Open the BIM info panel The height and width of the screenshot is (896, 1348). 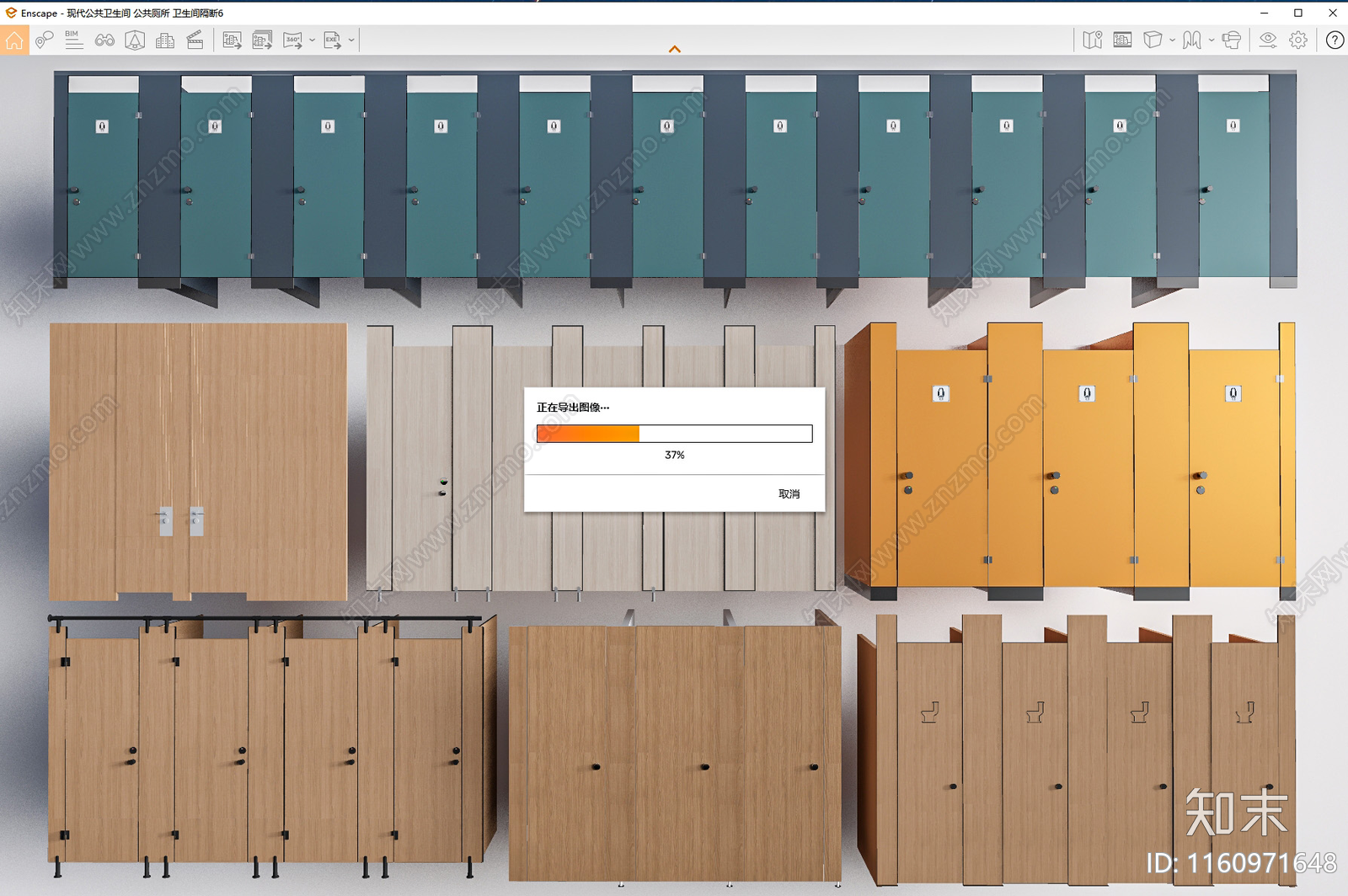(x=74, y=40)
